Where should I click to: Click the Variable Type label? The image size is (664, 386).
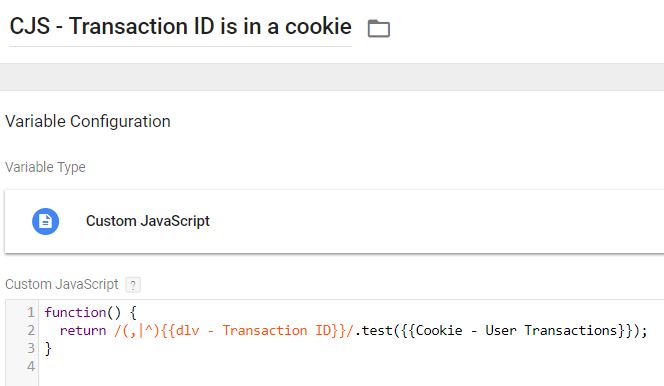pyautogui.click(x=45, y=167)
